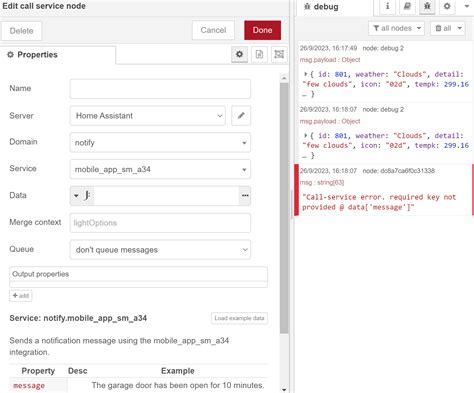Viewport: 474px width, 393px height.
Task: Open Service mobile_app_sm_a34 dropdown
Action: [x=160, y=169]
